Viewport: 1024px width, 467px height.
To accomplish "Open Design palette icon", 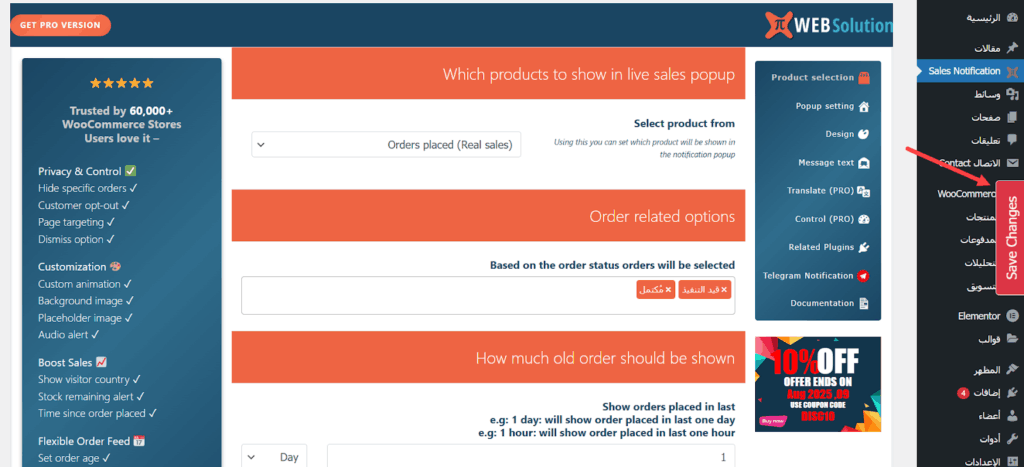I will pos(864,134).
